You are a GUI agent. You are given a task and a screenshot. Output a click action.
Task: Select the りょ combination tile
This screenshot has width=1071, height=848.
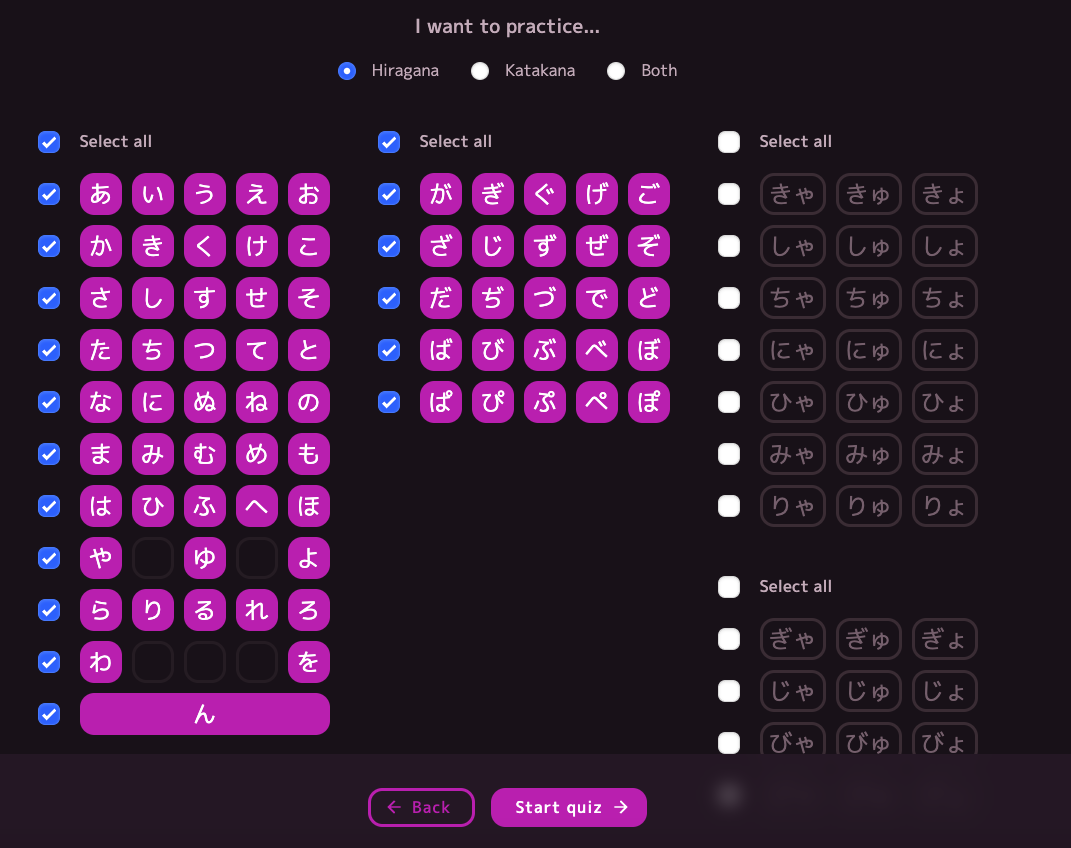point(945,506)
